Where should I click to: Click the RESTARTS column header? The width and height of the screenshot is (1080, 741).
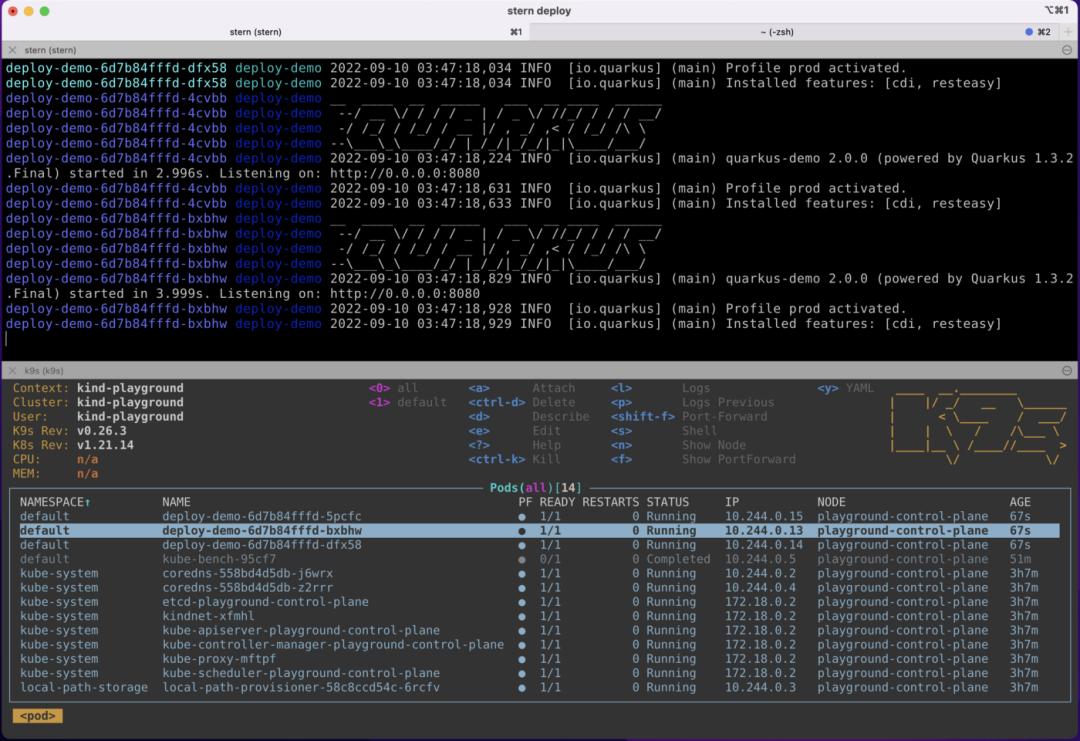click(x=610, y=502)
